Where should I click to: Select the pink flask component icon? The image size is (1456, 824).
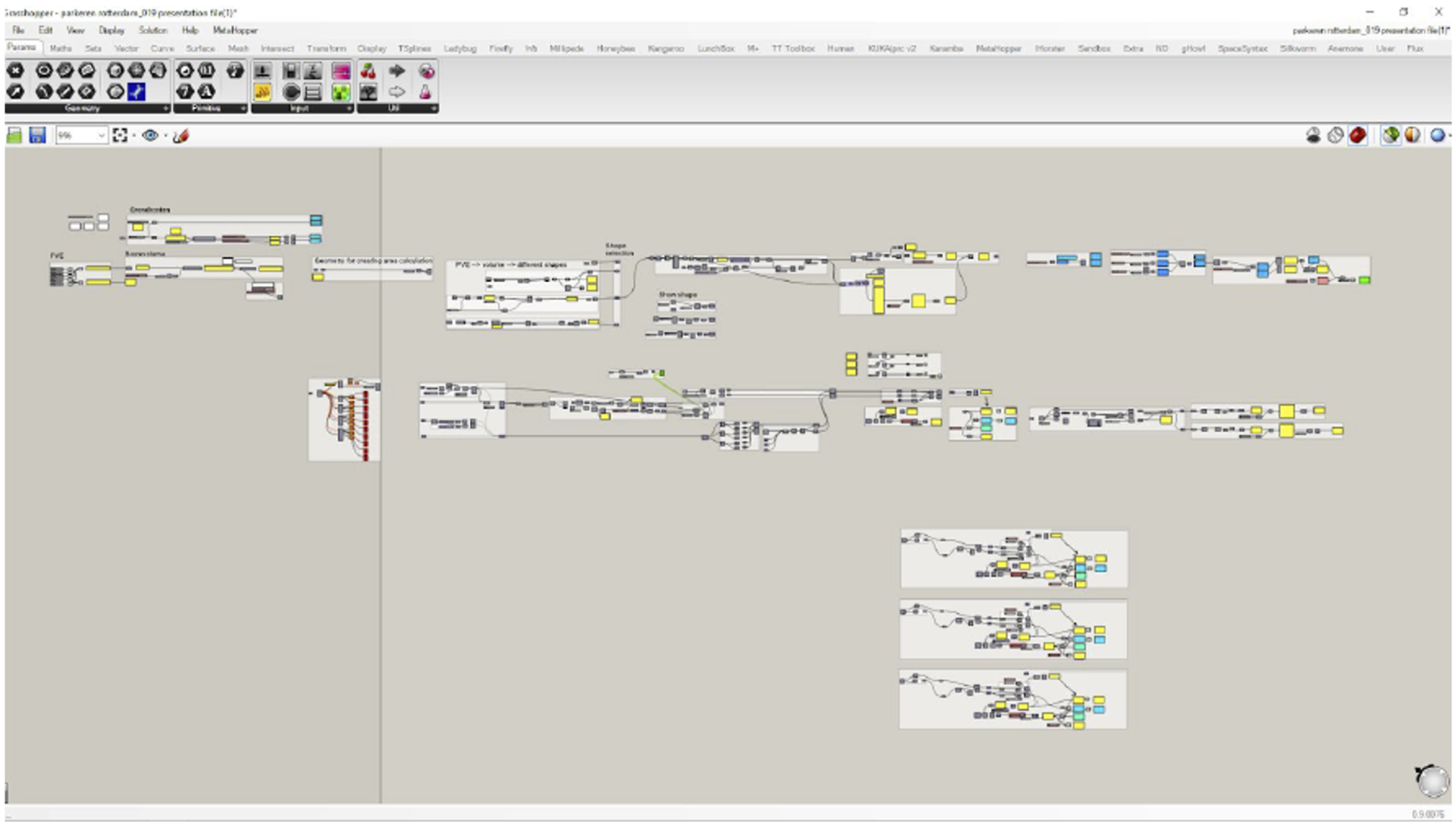click(425, 92)
